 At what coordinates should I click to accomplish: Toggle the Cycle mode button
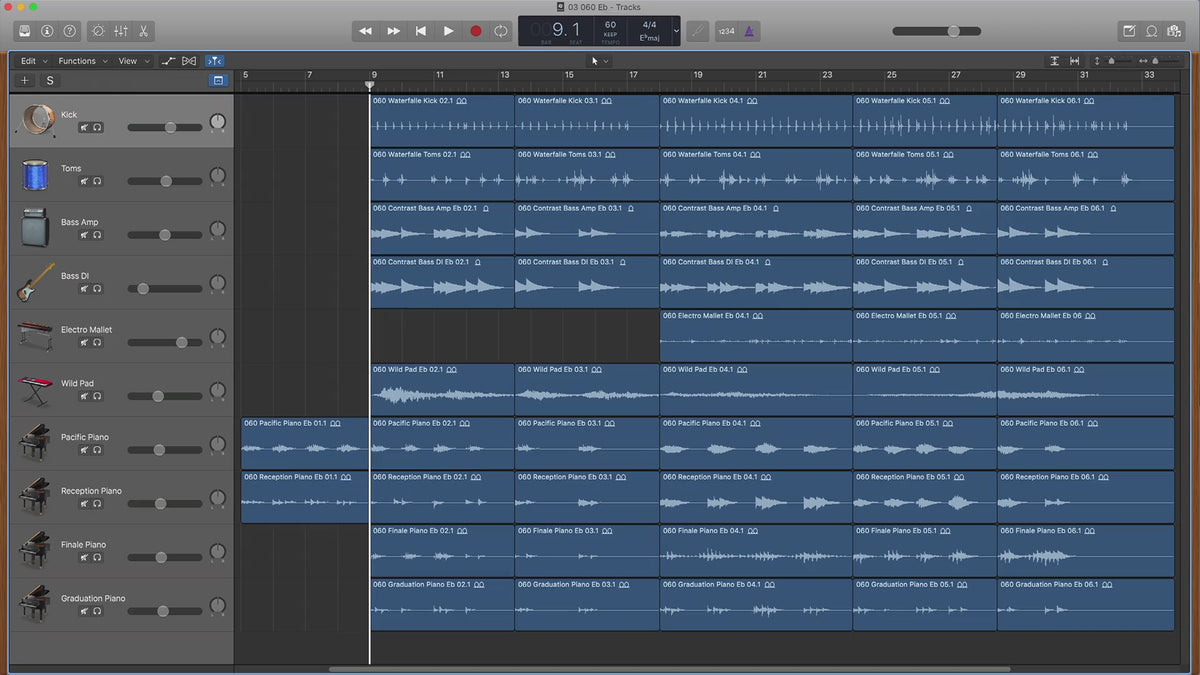pos(501,31)
